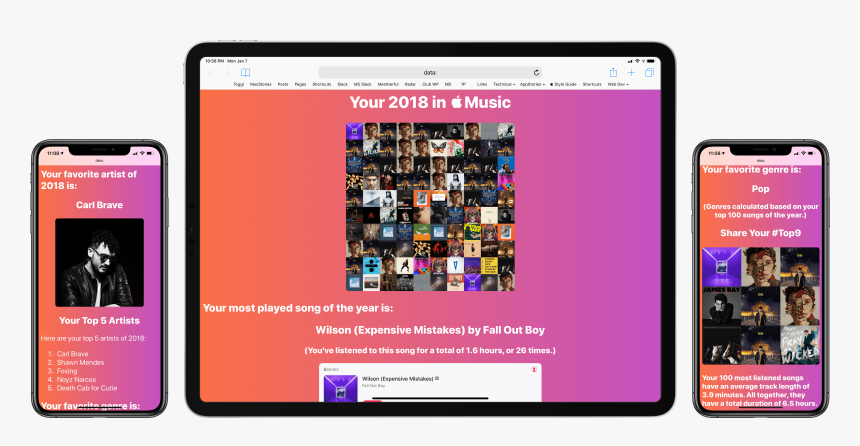Open the Toggl bookmark
Screen dimensions: 860x446
239,84
